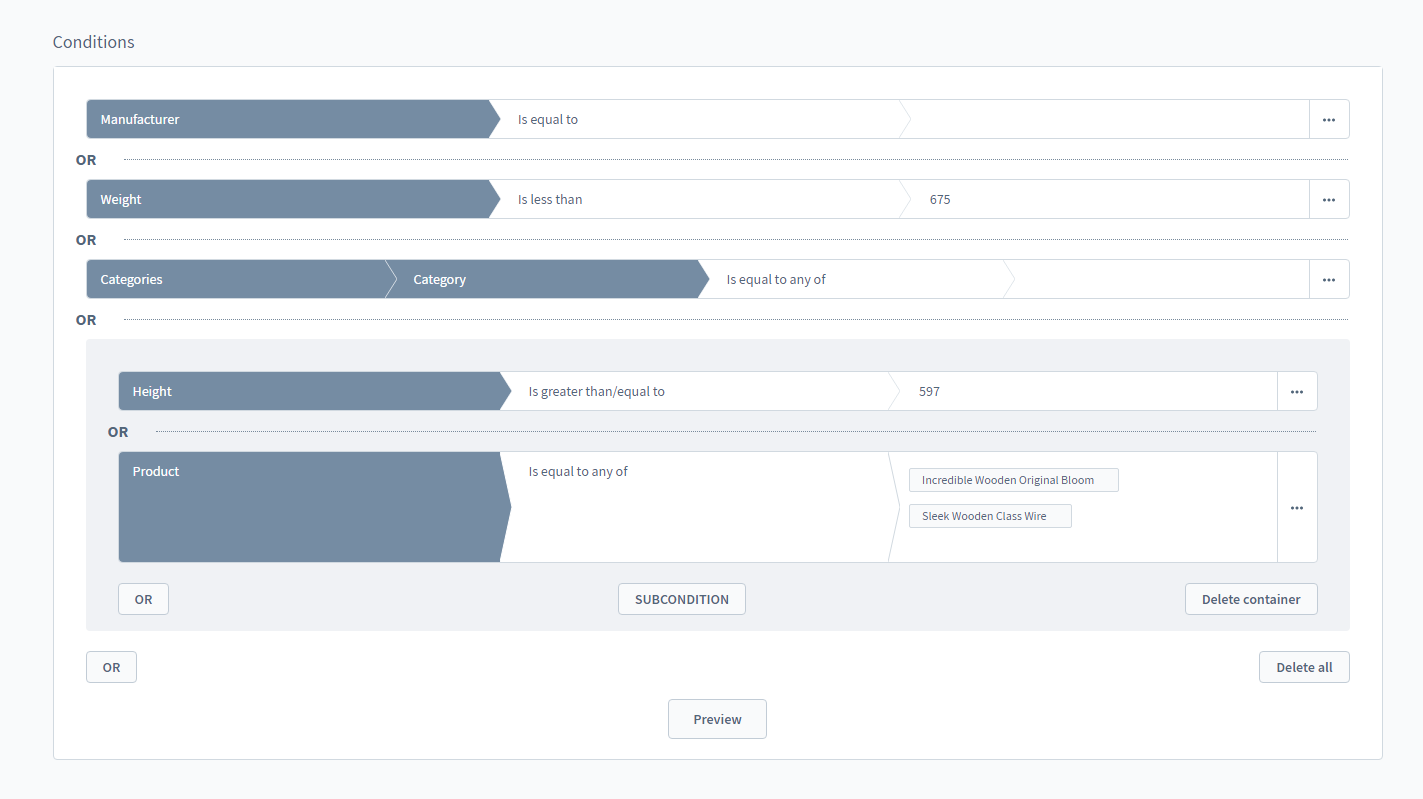
Task: Open the Manufacturer condition type selector
Action: (x=280, y=118)
